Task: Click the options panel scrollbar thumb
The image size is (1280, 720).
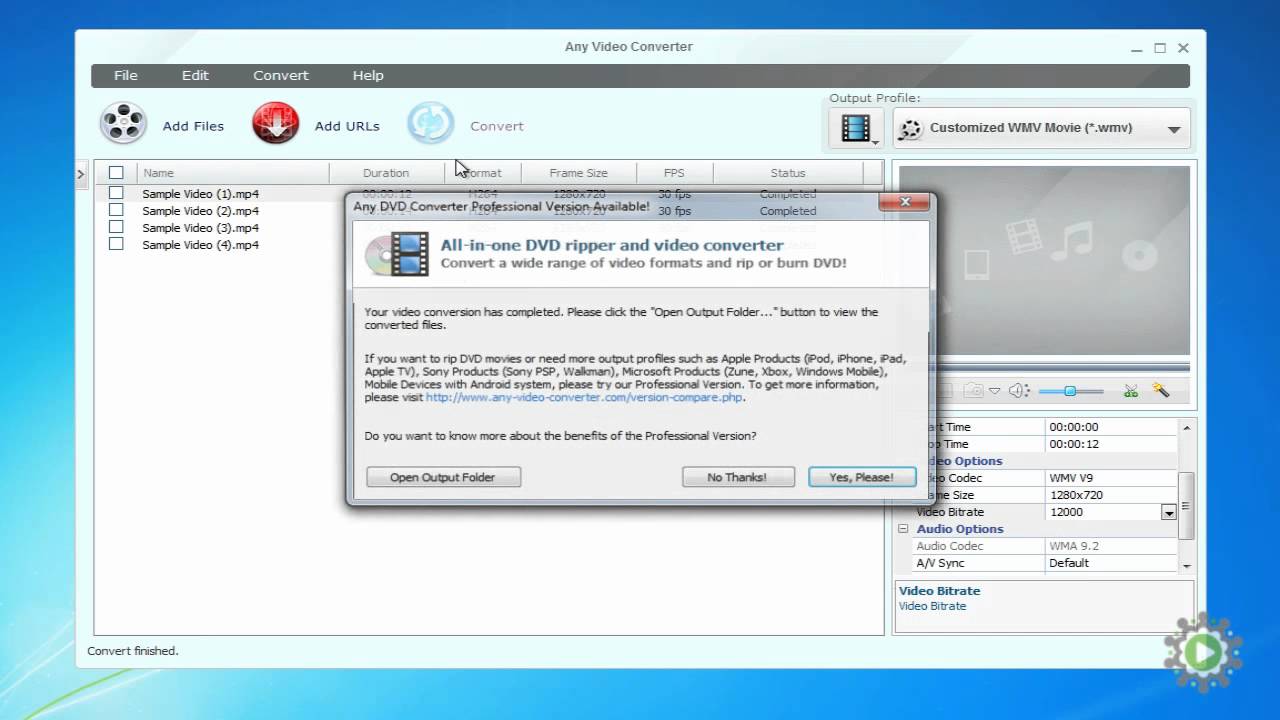Action: 1186,505
